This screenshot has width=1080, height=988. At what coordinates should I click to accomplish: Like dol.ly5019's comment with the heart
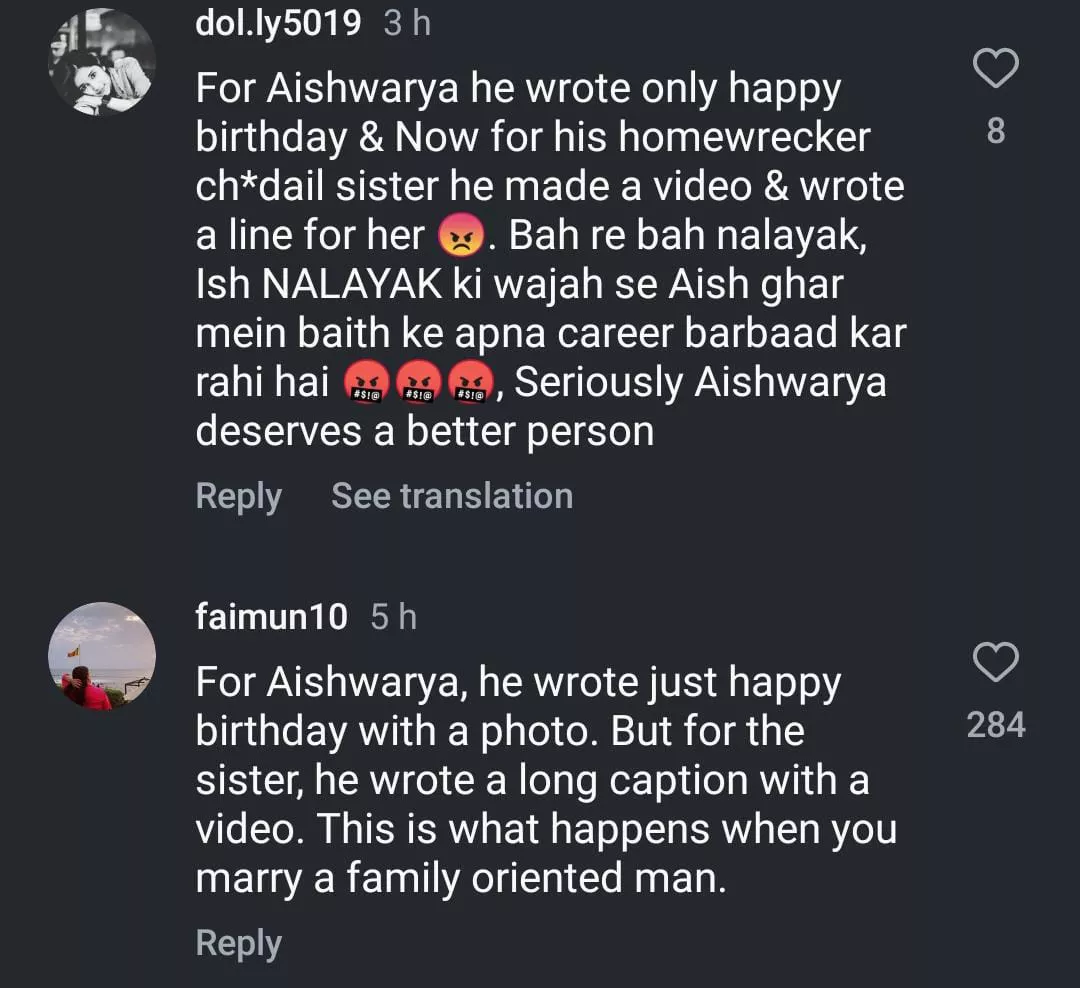[995, 69]
